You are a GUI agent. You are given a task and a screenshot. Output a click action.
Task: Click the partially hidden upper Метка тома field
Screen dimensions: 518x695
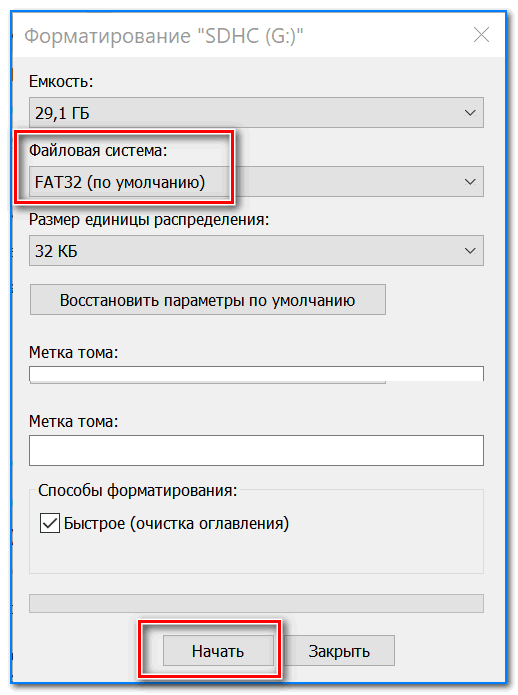click(256, 374)
